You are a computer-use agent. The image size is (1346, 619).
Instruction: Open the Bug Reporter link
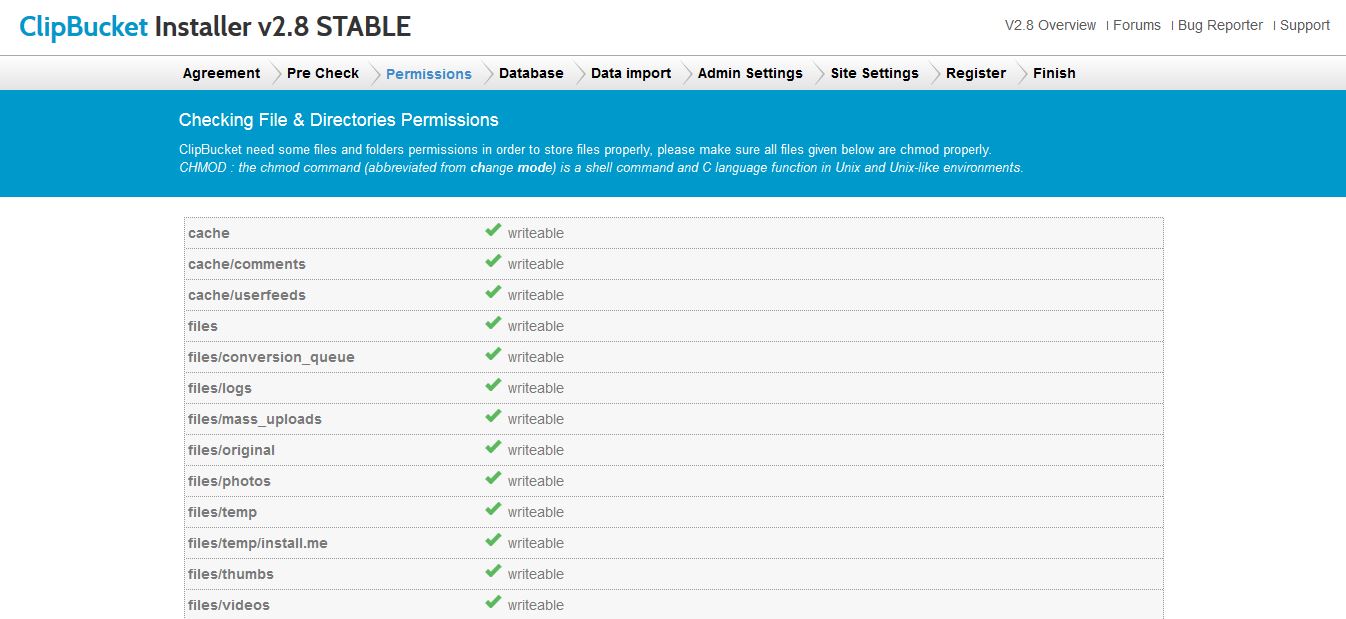(x=1220, y=25)
